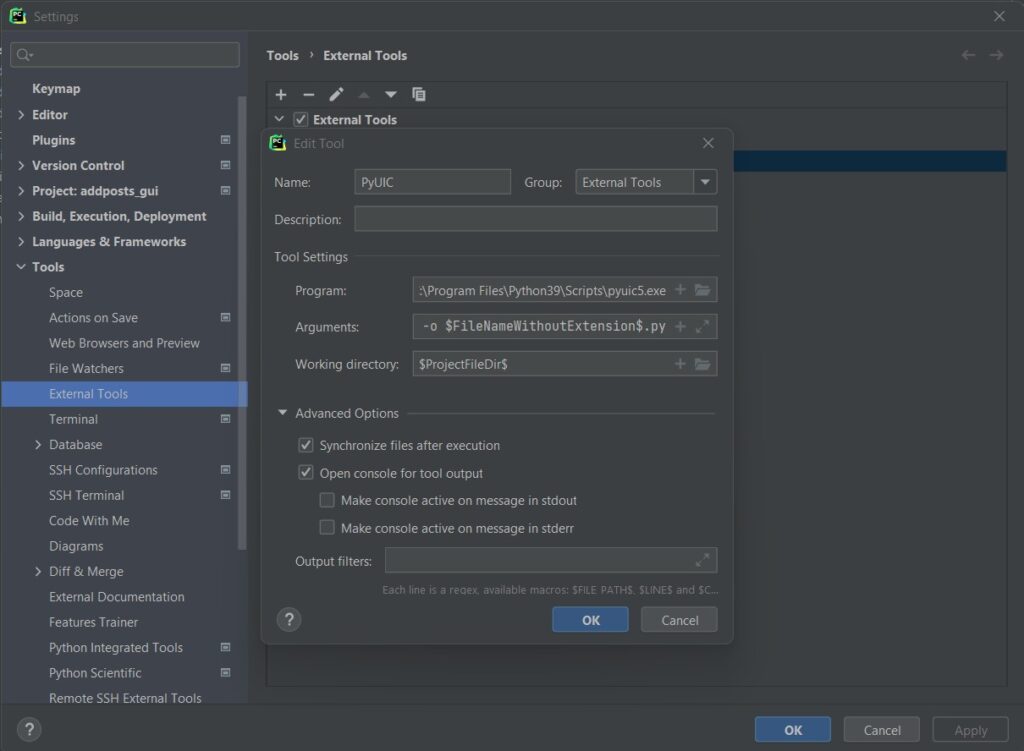Select File Watchers in settings tree
The height and width of the screenshot is (751, 1024).
86,368
